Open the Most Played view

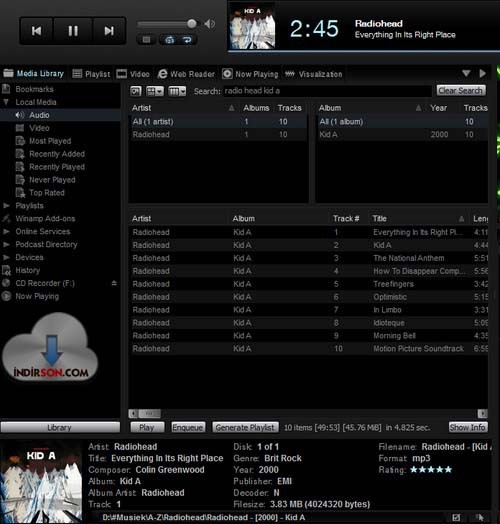[50, 141]
